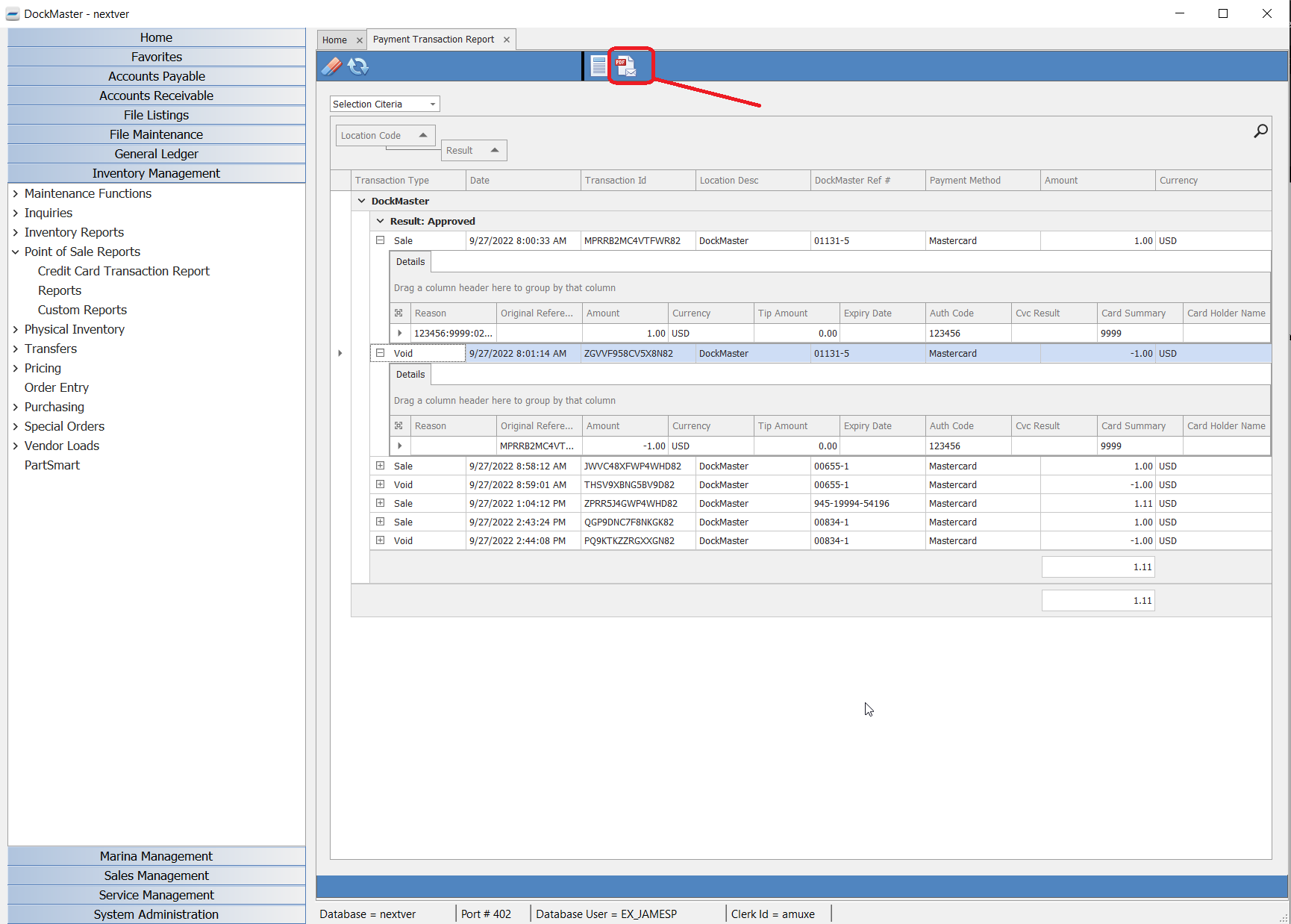
Task: Expand Transfers tree node
Action: [x=15, y=349]
